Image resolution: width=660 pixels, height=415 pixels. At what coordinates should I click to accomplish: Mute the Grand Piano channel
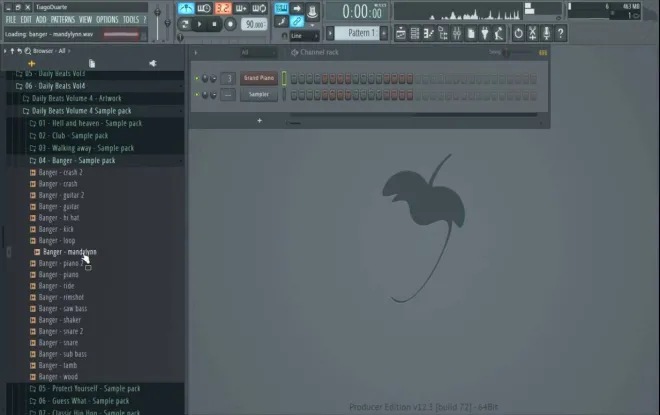pos(197,78)
